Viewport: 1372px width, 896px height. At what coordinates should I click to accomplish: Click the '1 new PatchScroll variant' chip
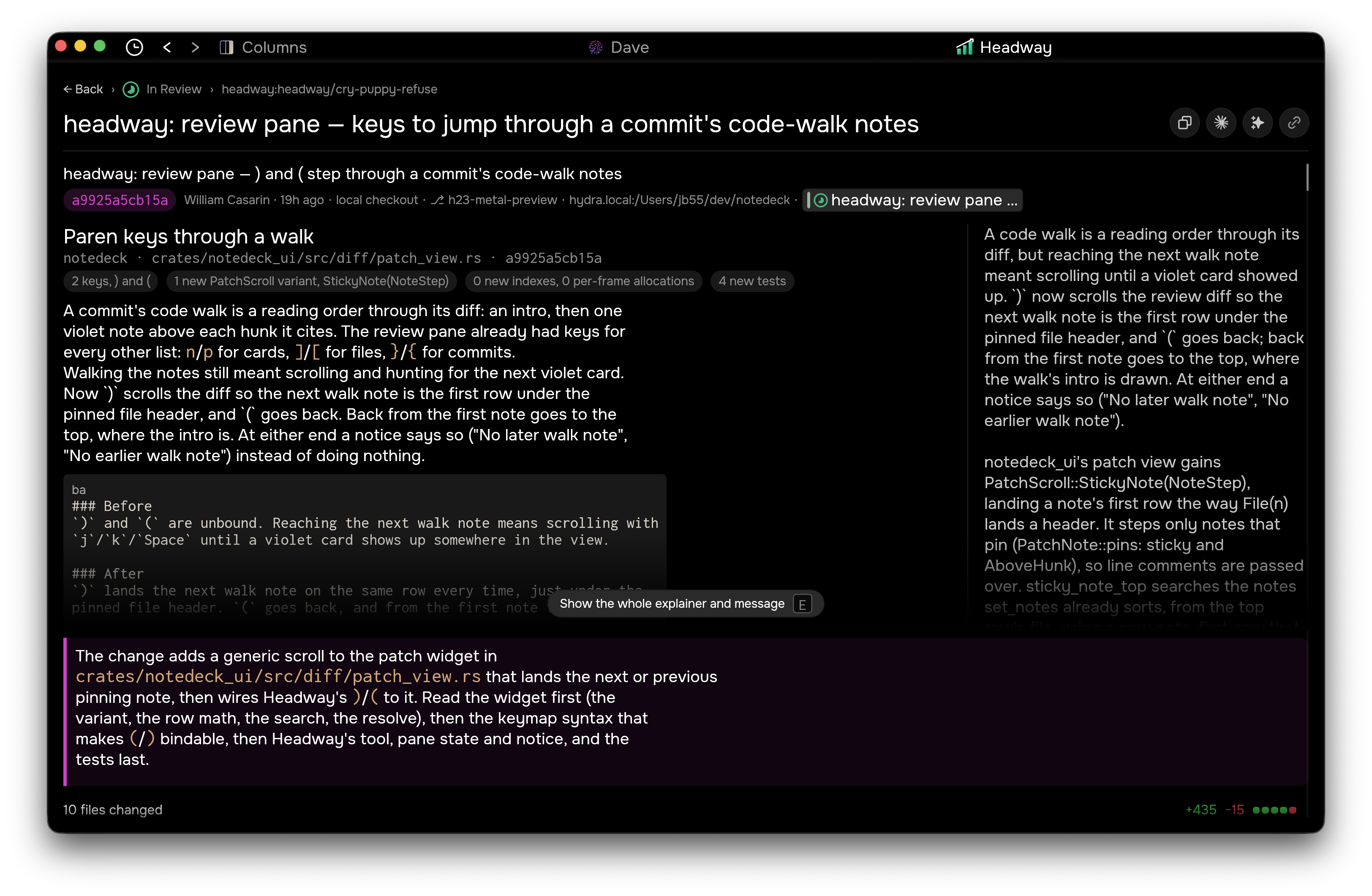tap(311, 281)
